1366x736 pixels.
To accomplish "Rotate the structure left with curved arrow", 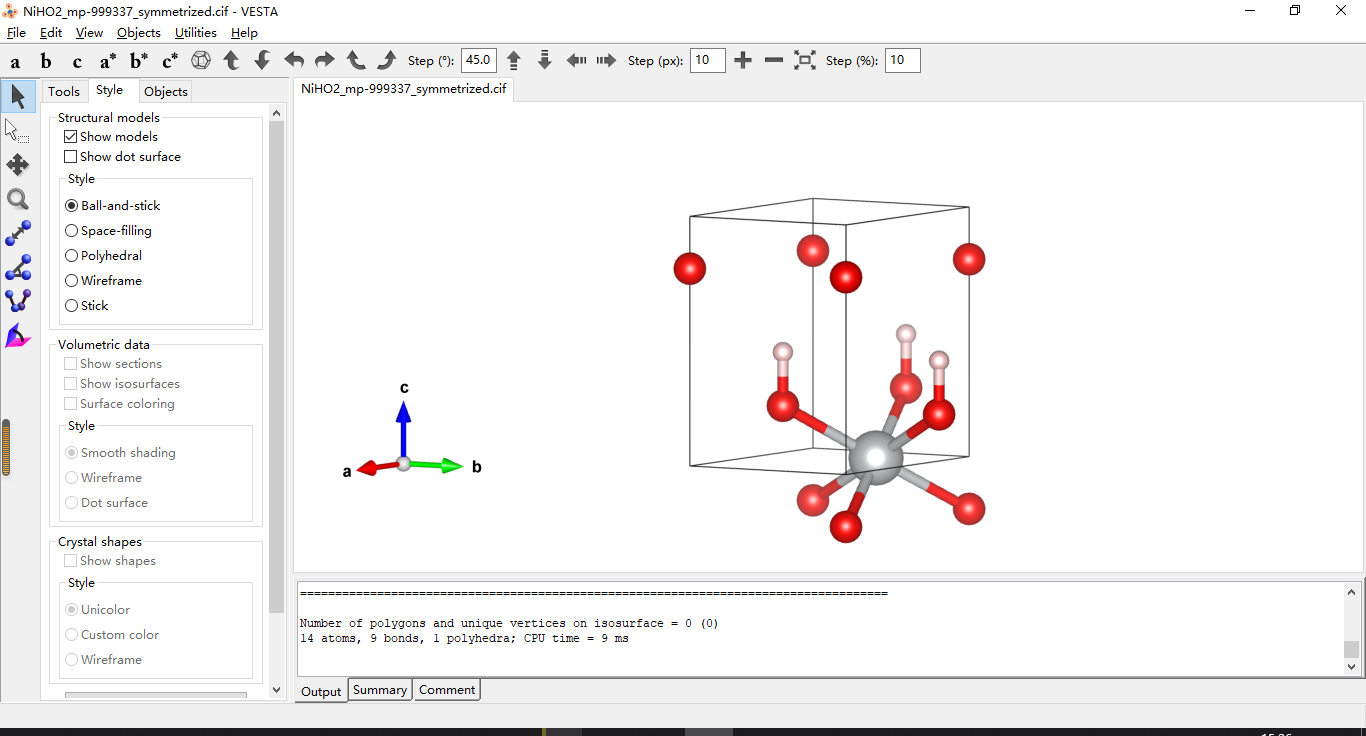I will [294, 61].
